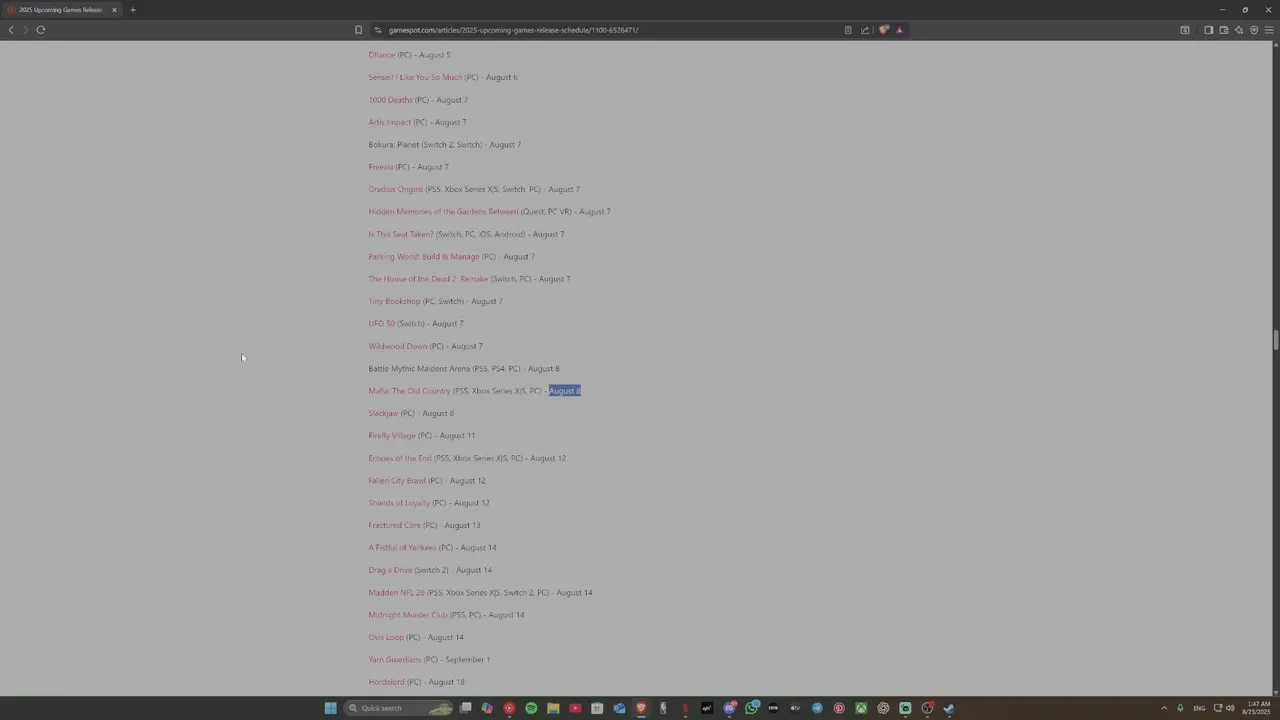Viewport: 1280px width, 720px height.
Task: Open the Tiny Bookshop link
Action: tap(394, 301)
